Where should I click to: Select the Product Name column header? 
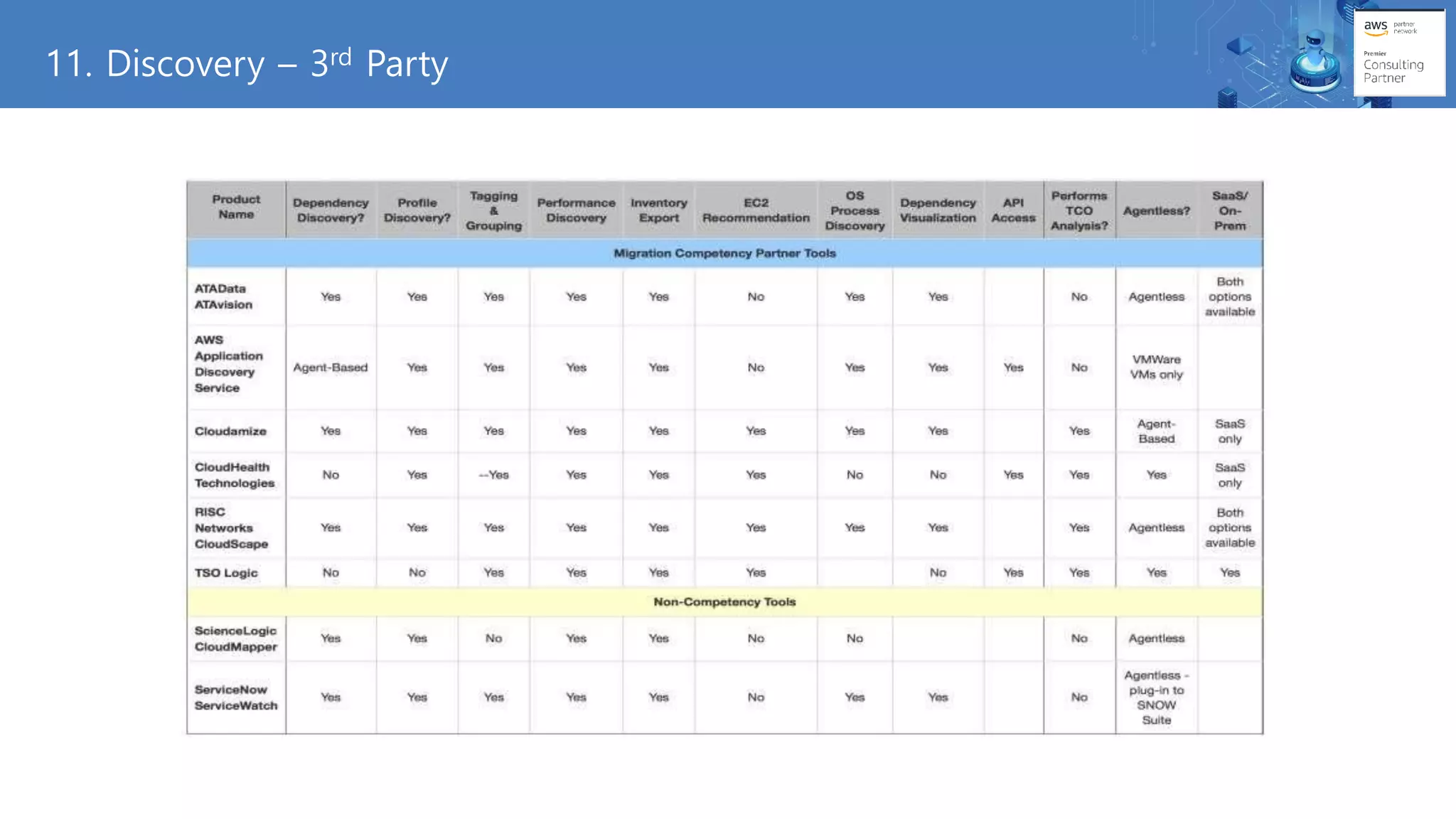coord(236,207)
